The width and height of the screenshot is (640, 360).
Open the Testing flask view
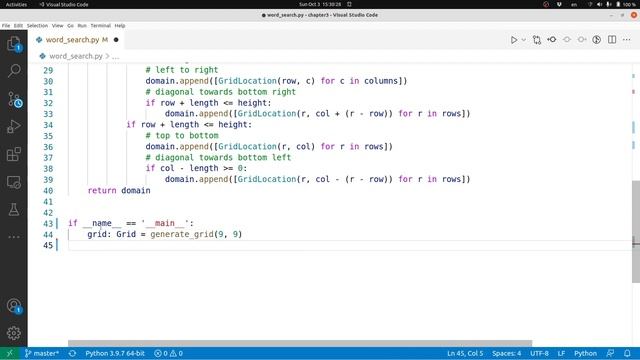[x=14, y=209]
